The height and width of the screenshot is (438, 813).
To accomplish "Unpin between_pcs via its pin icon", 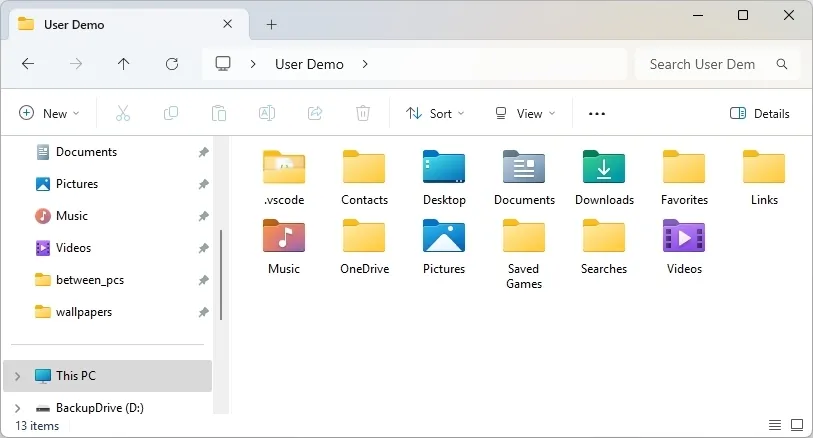I will tap(204, 280).
